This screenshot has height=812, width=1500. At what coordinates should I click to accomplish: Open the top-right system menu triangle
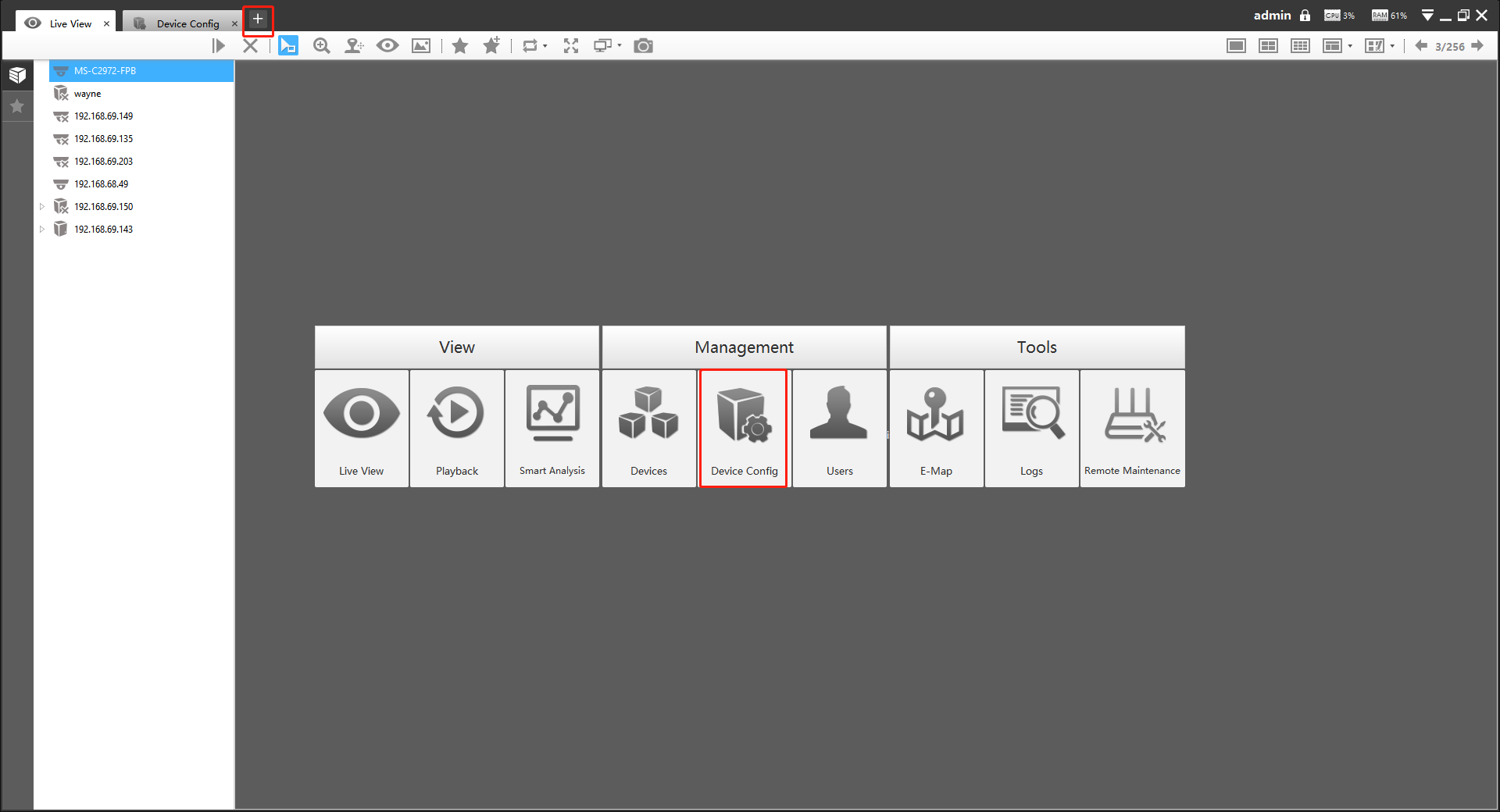coord(1427,16)
